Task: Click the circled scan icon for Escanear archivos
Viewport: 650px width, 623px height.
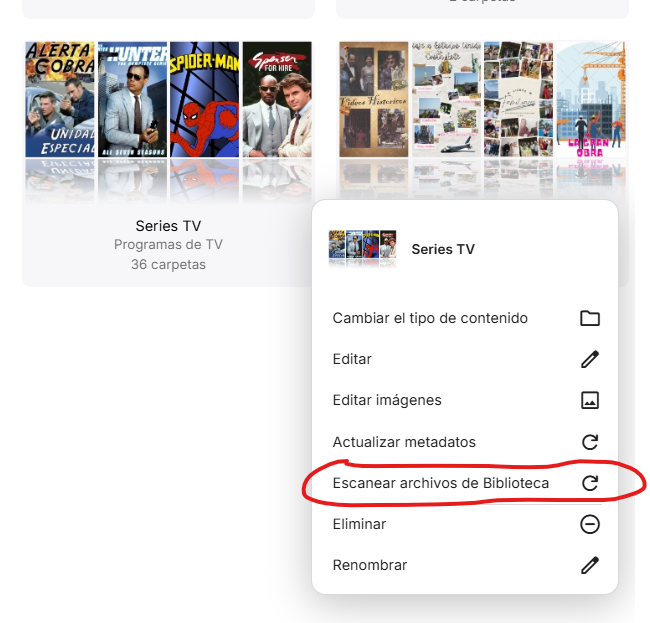Action: pos(590,483)
